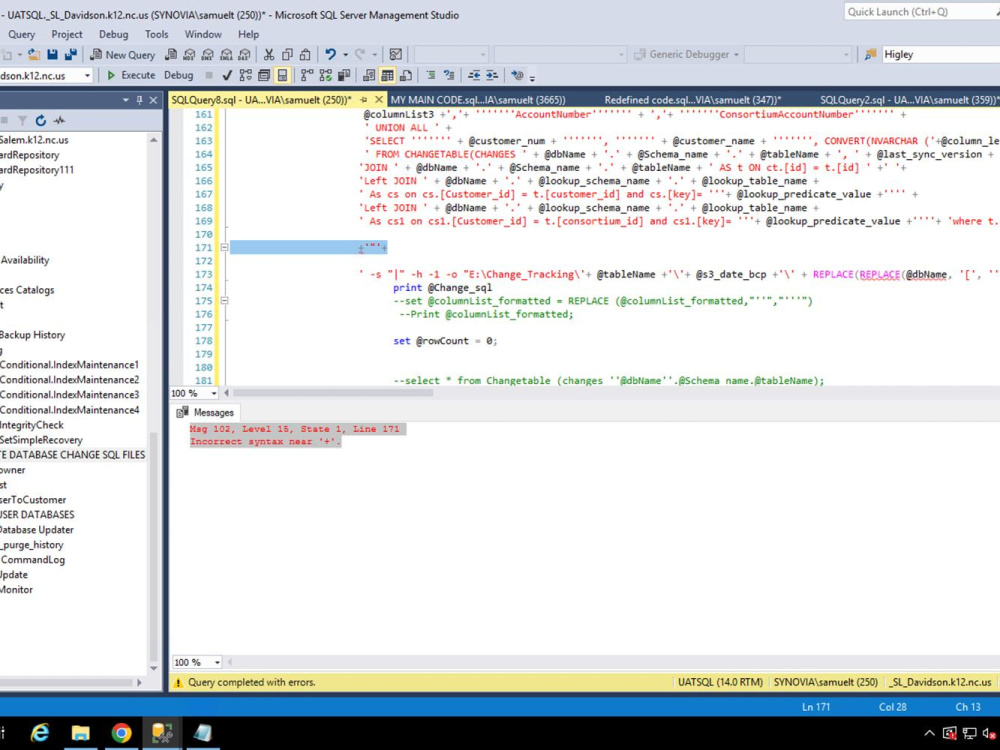Toggle Include Actual Execution Plan

click(x=307, y=75)
